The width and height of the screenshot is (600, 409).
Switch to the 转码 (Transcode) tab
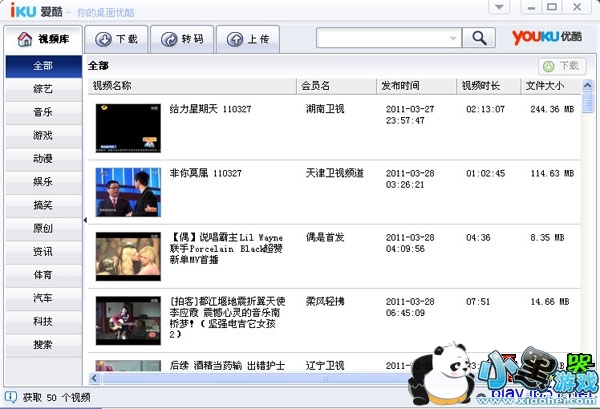(x=181, y=39)
